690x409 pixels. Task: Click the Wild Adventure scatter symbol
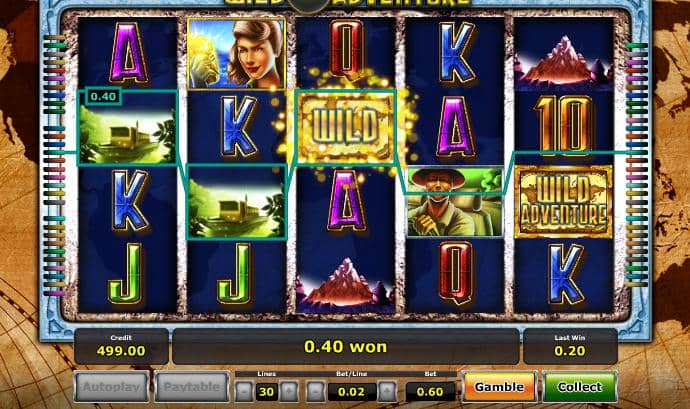563,202
